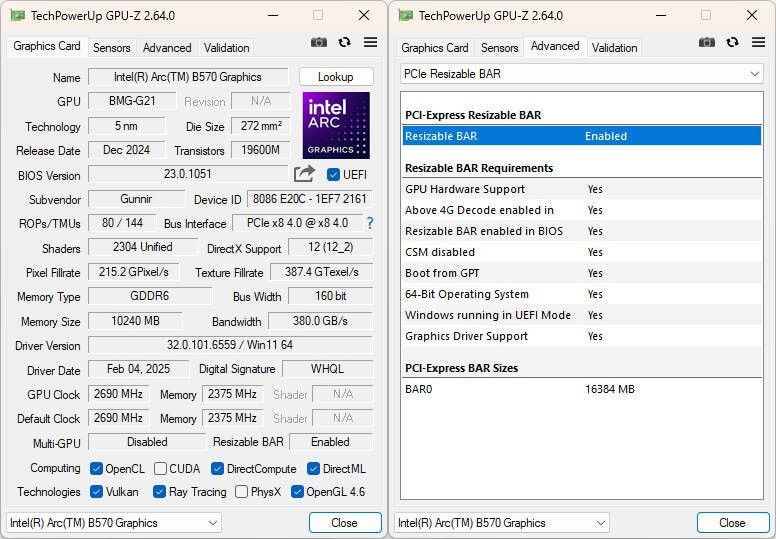Select the BAR0 16384 MB row
Viewport: 776px width, 539px height.
(x=582, y=389)
